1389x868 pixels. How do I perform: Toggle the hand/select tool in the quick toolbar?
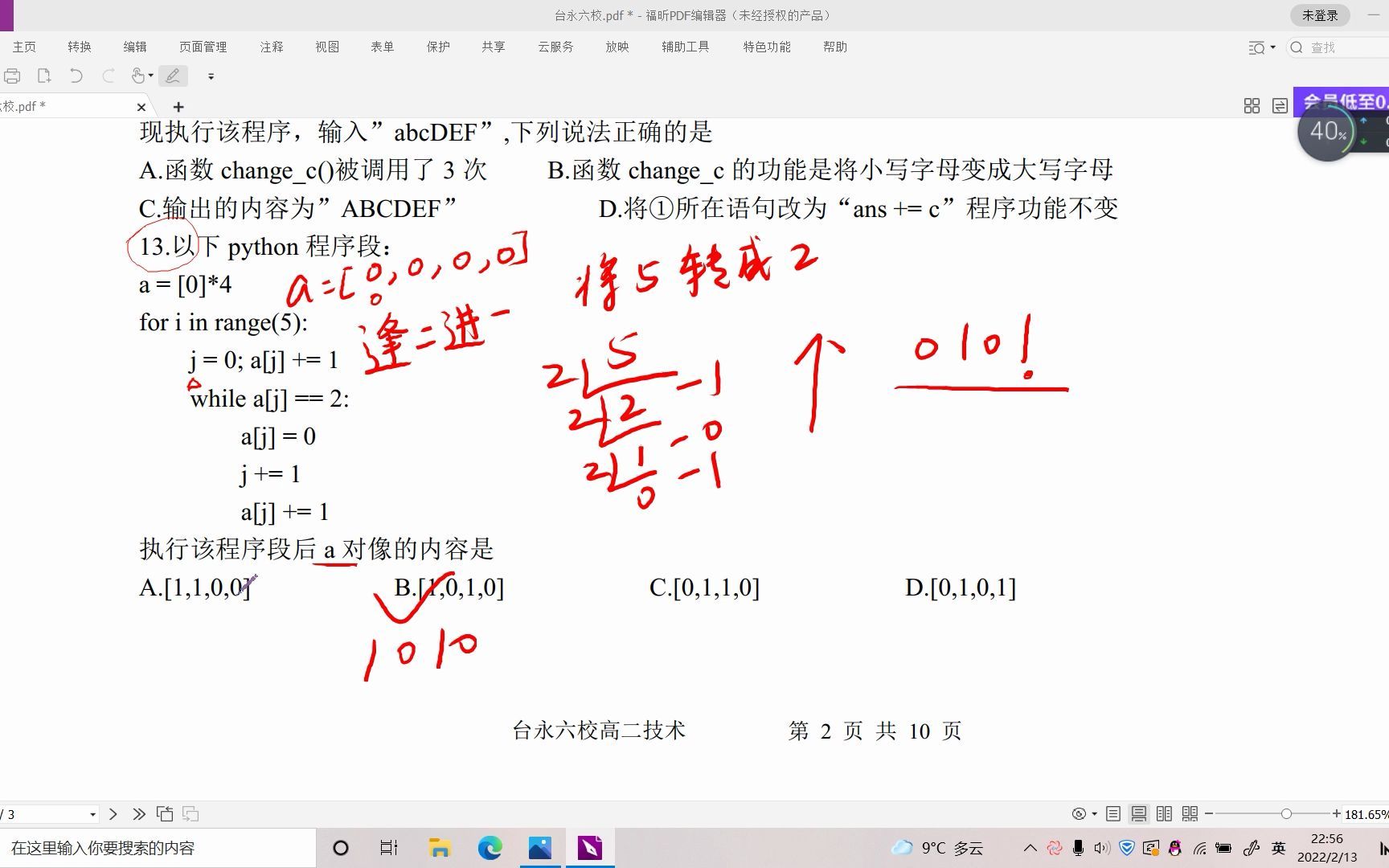[138, 76]
